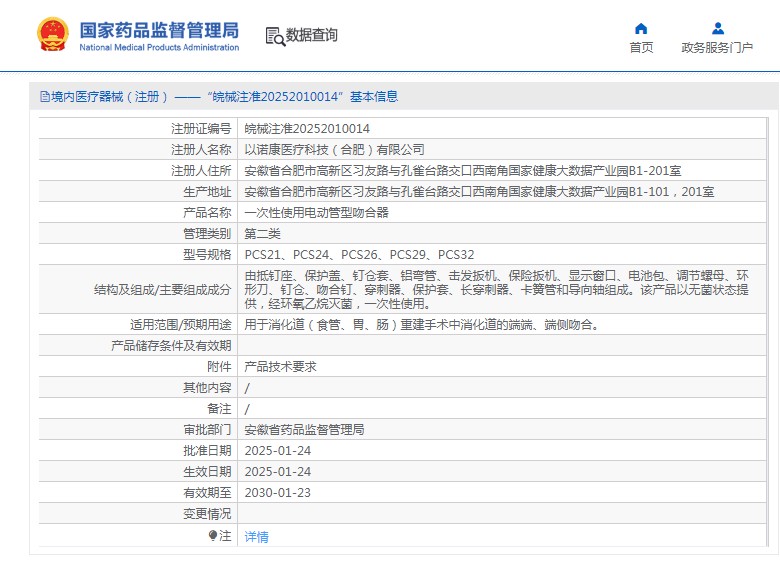Image resolution: width=780 pixels, height=563 pixels.
Task: Click the 首页 home icon
Action: pos(641,28)
